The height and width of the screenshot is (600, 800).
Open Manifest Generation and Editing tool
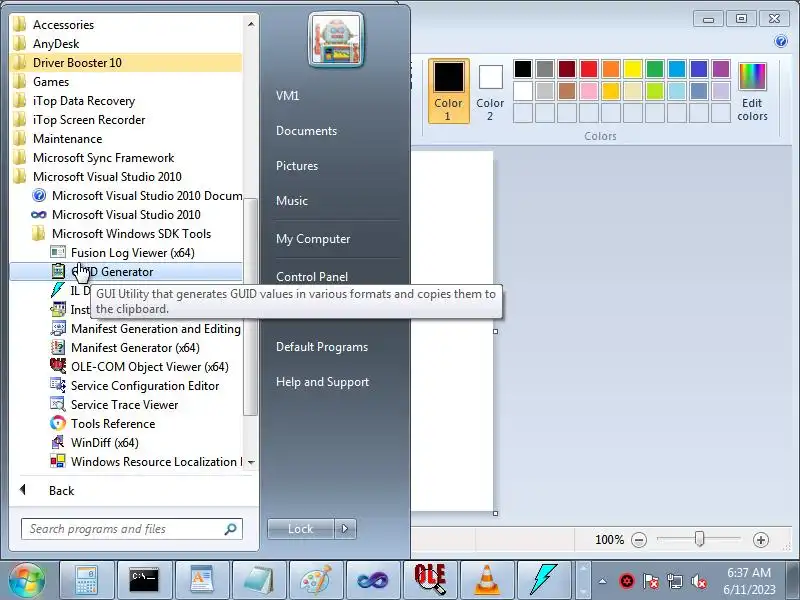point(146,329)
